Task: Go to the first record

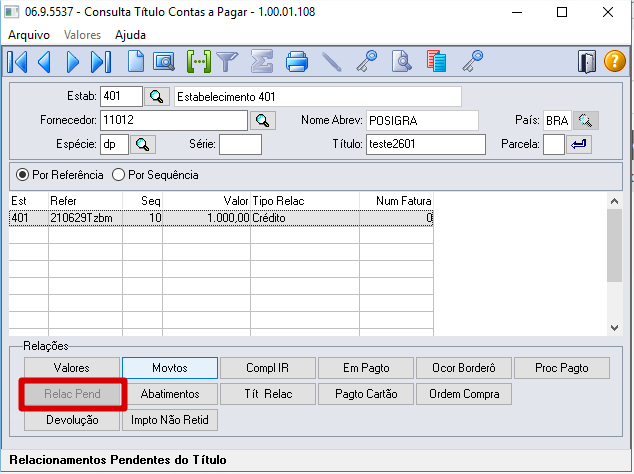Action: (17, 62)
